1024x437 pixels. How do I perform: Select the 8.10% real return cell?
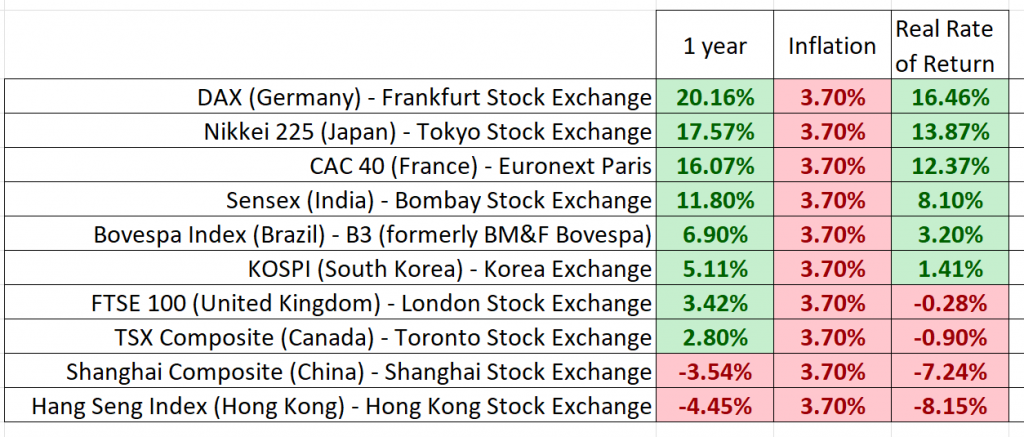pos(944,200)
